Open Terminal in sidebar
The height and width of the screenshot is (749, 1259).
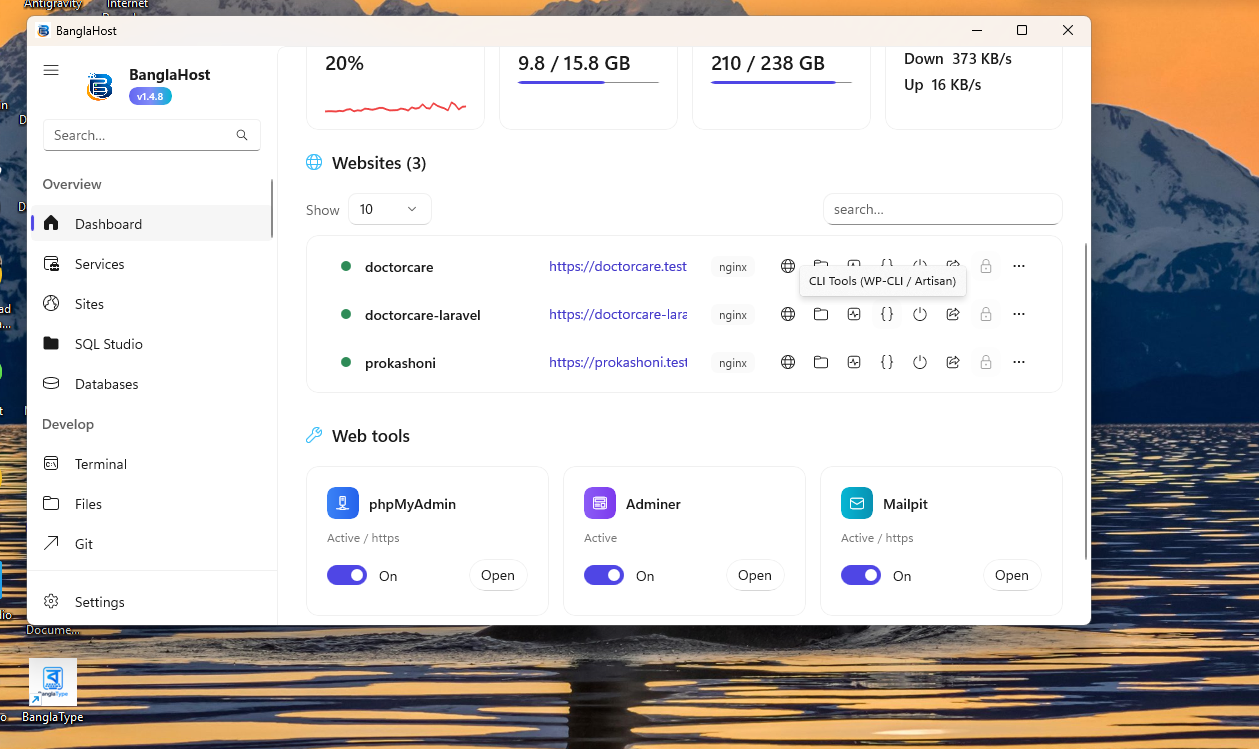point(151,464)
